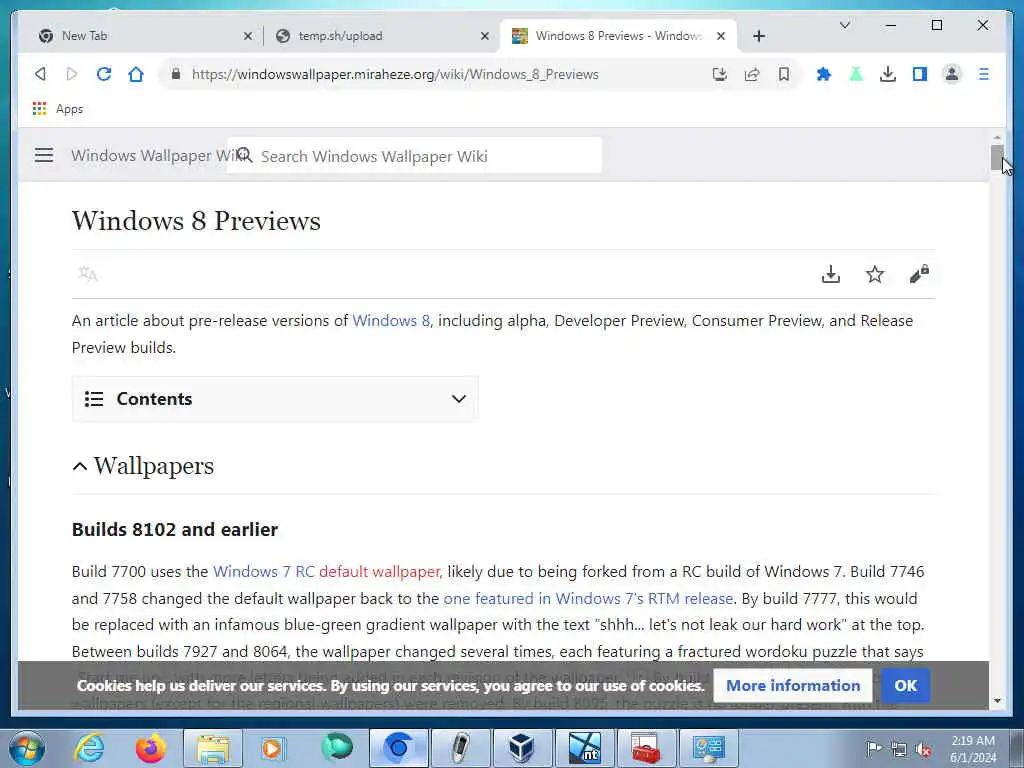Open VirtualBox cube icon on taskbar
This screenshot has width=1024, height=768.
(x=522, y=748)
